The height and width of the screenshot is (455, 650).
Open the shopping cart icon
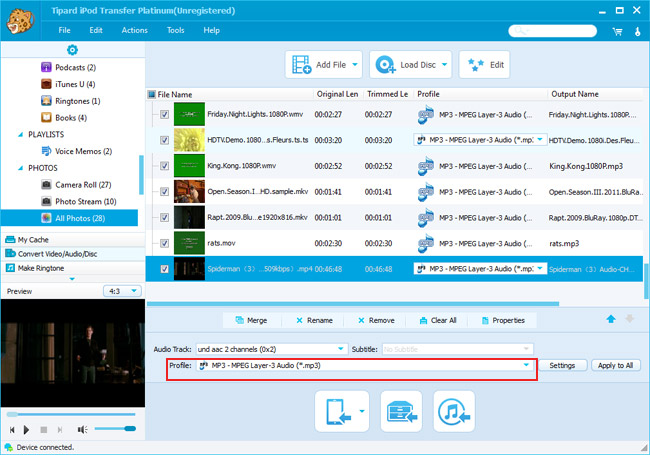pos(617,31)
